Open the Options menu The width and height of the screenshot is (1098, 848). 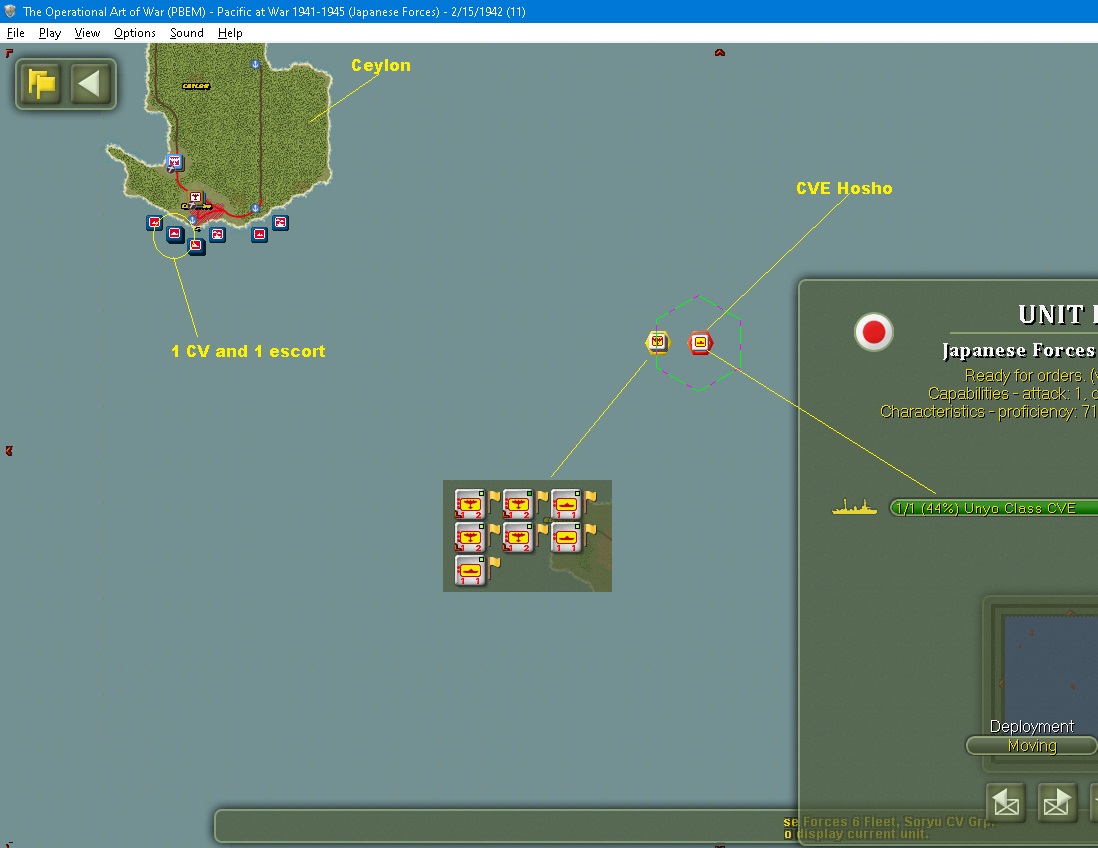[x=134, y=33]
